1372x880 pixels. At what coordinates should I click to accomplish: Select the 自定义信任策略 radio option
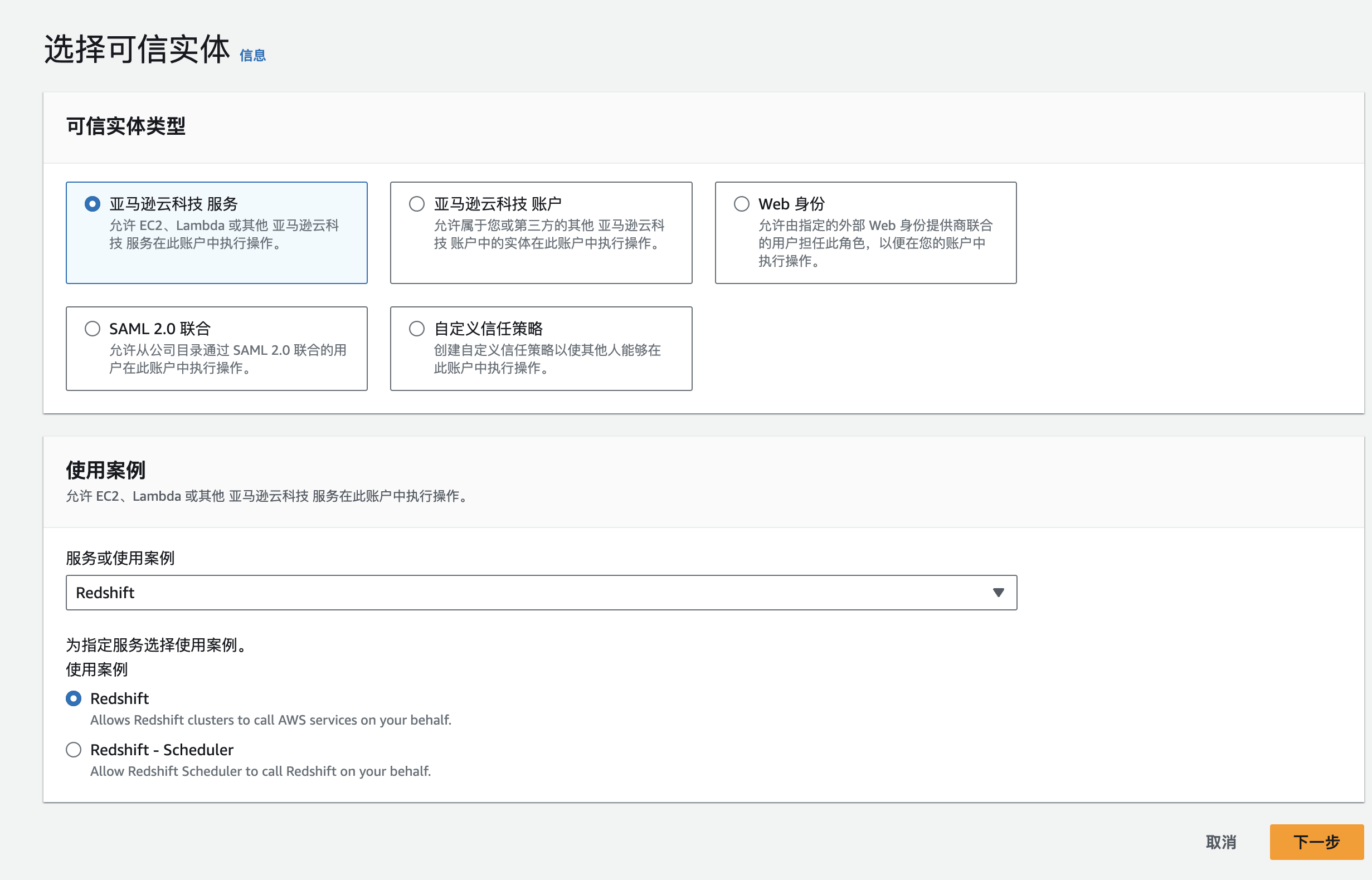tap(417, 329)
